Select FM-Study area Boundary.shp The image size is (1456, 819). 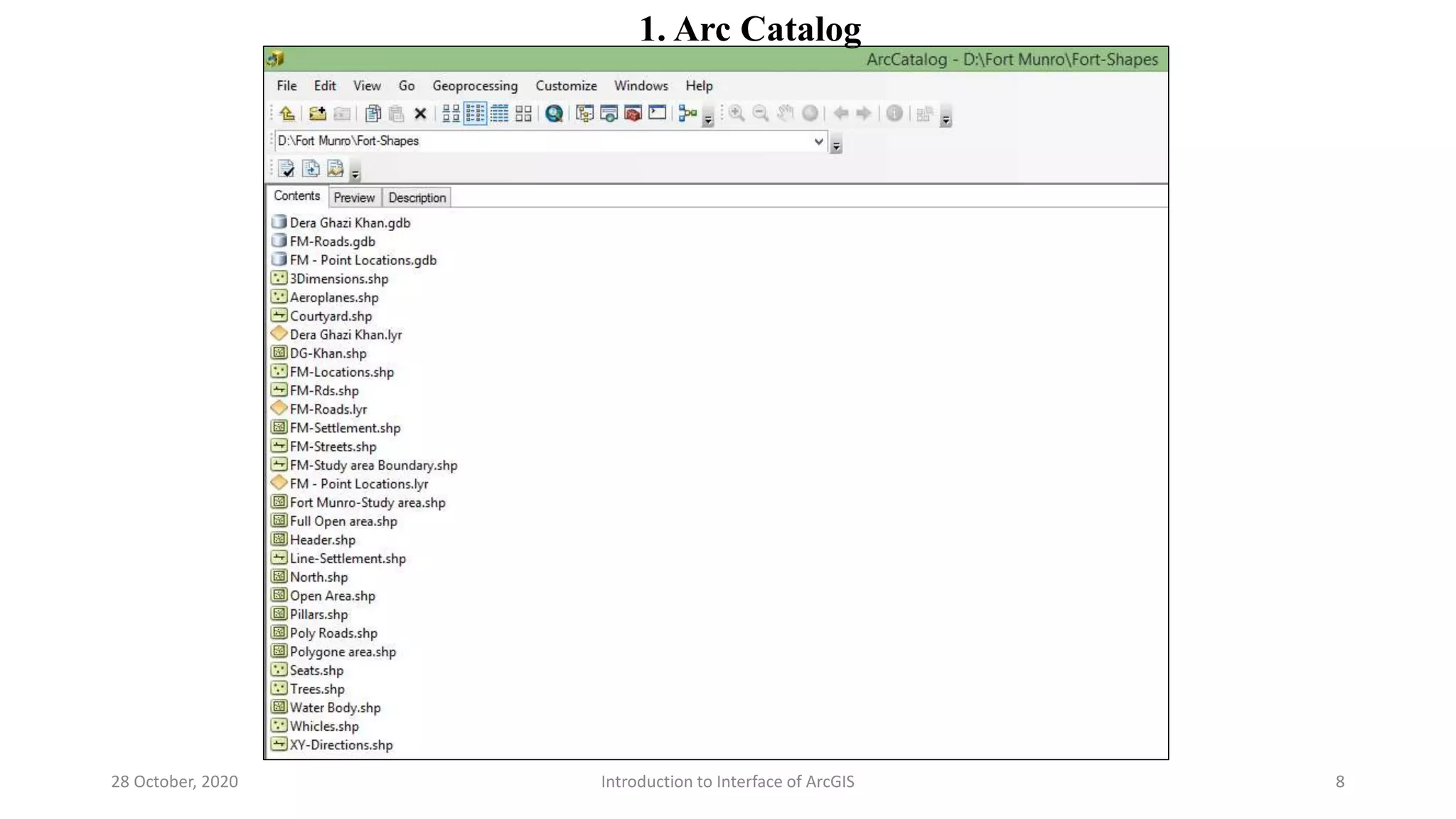tap(365, 465)
